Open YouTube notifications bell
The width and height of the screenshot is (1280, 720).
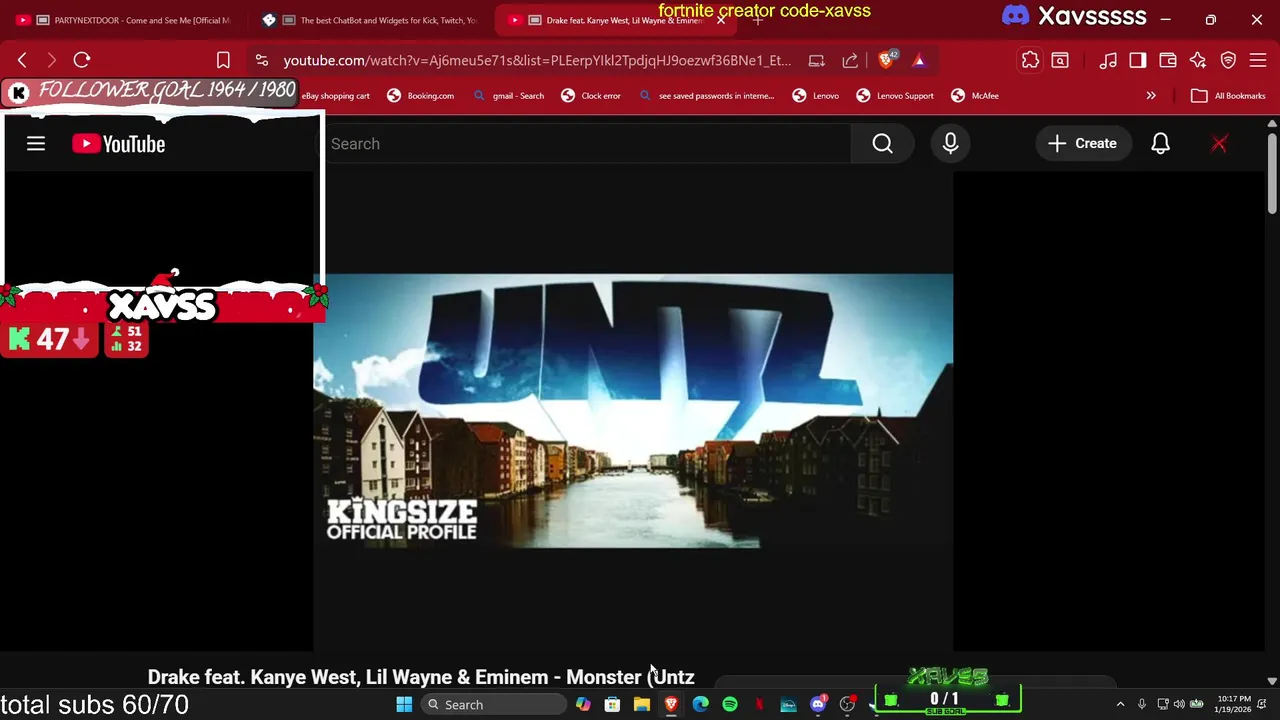click(x=1160, y=144)
